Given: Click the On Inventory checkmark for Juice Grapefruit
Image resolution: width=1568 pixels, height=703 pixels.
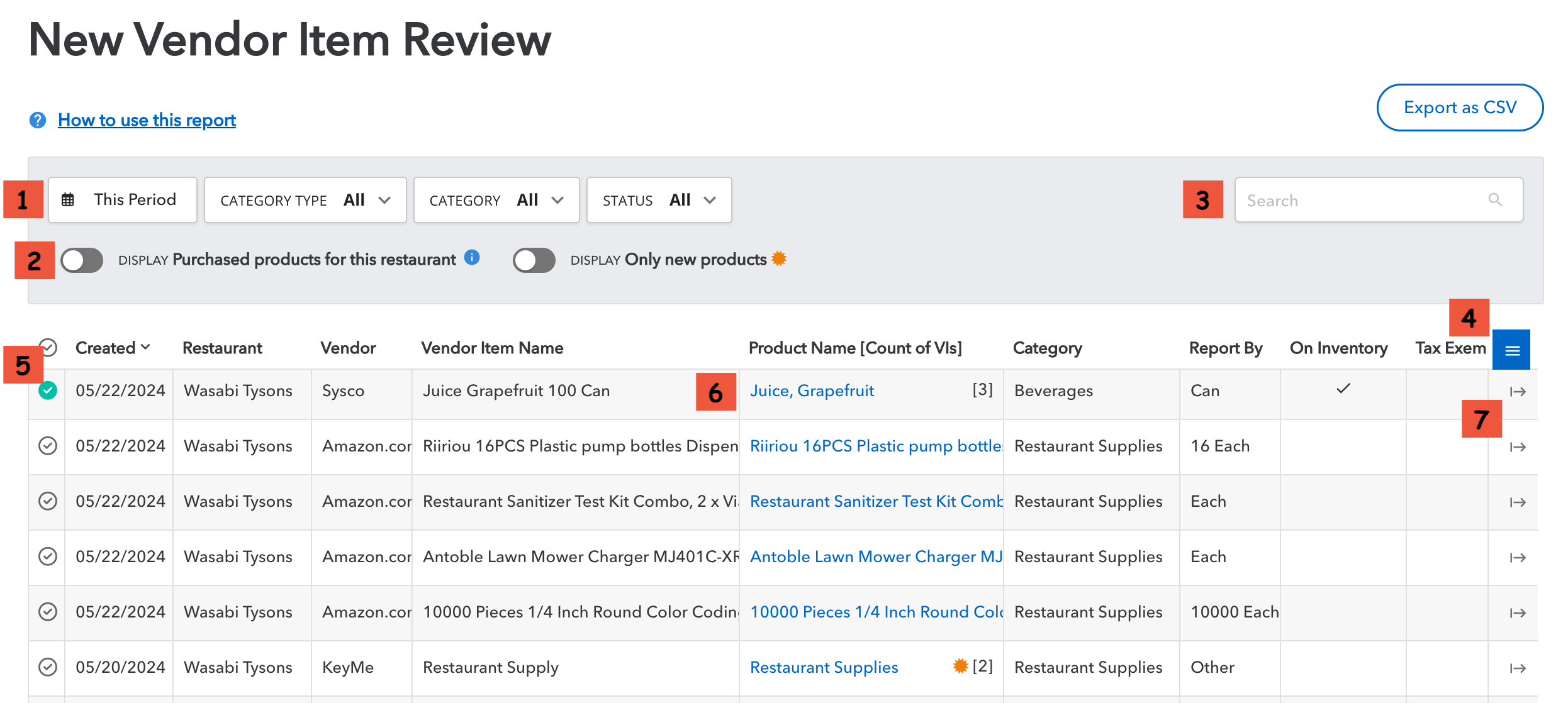Looking at the screenshot, I should click(x=1343, y=389).
